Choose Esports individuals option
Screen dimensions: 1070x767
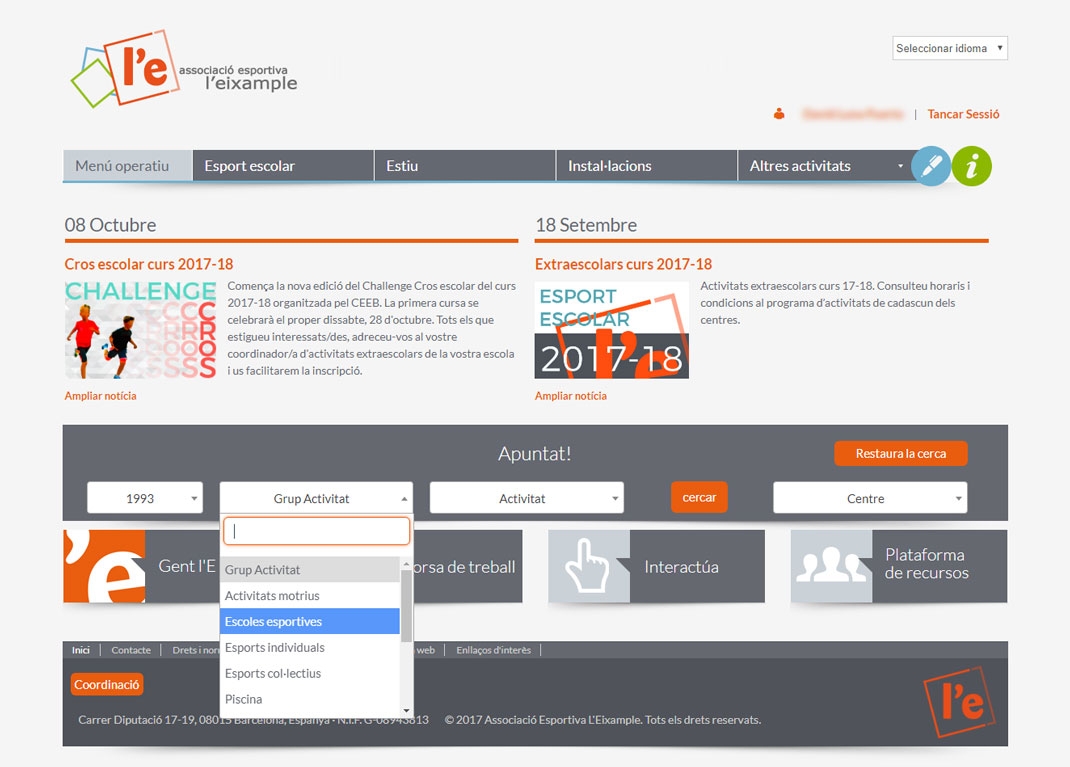tap(310, 648)
